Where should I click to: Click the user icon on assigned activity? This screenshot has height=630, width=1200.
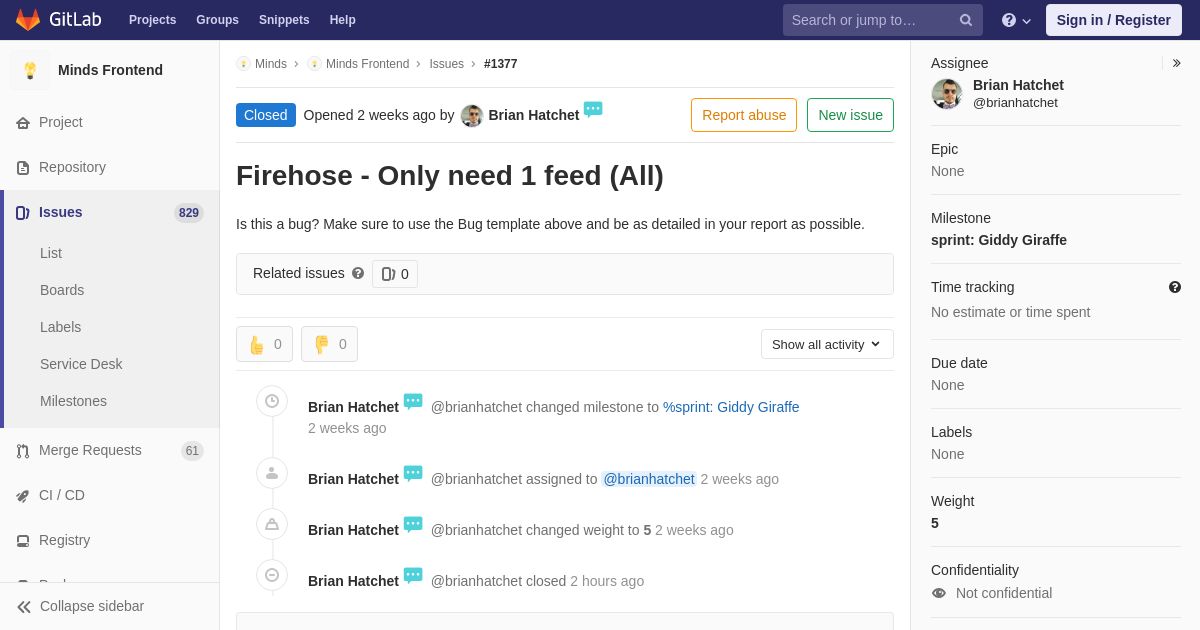click(x=272, y=473)
